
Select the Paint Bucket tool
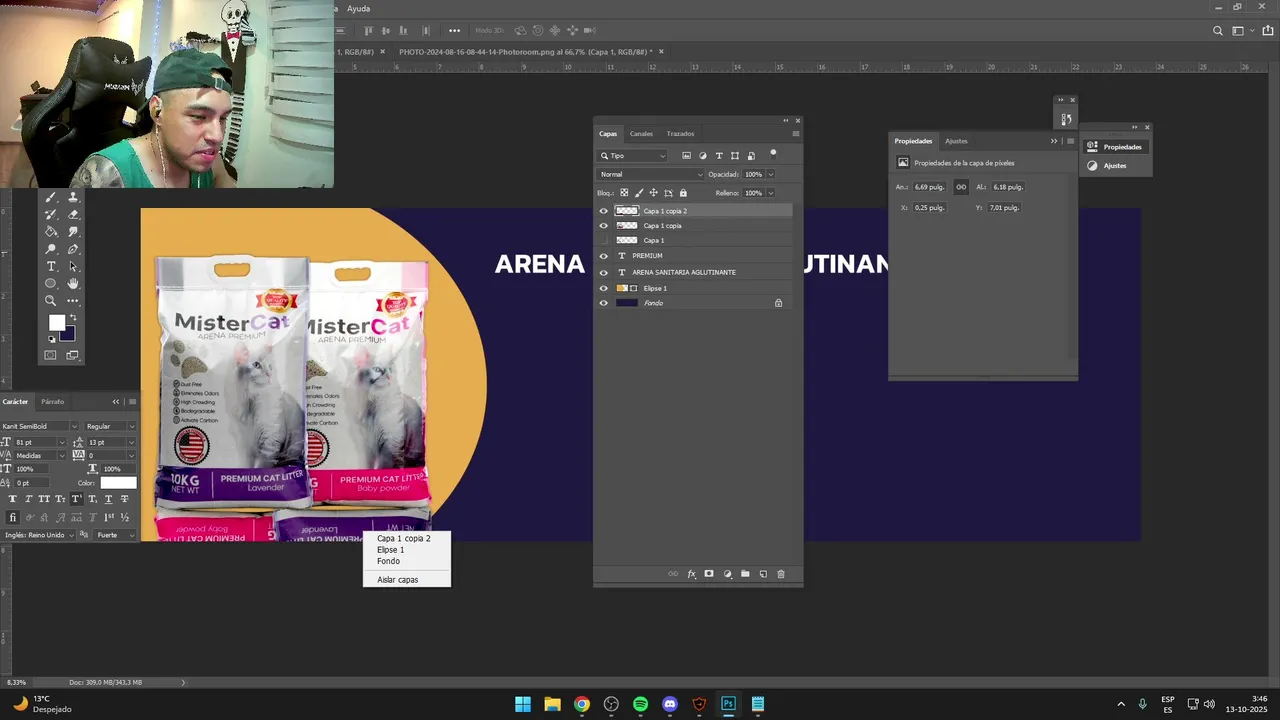(x=51, y=232)
